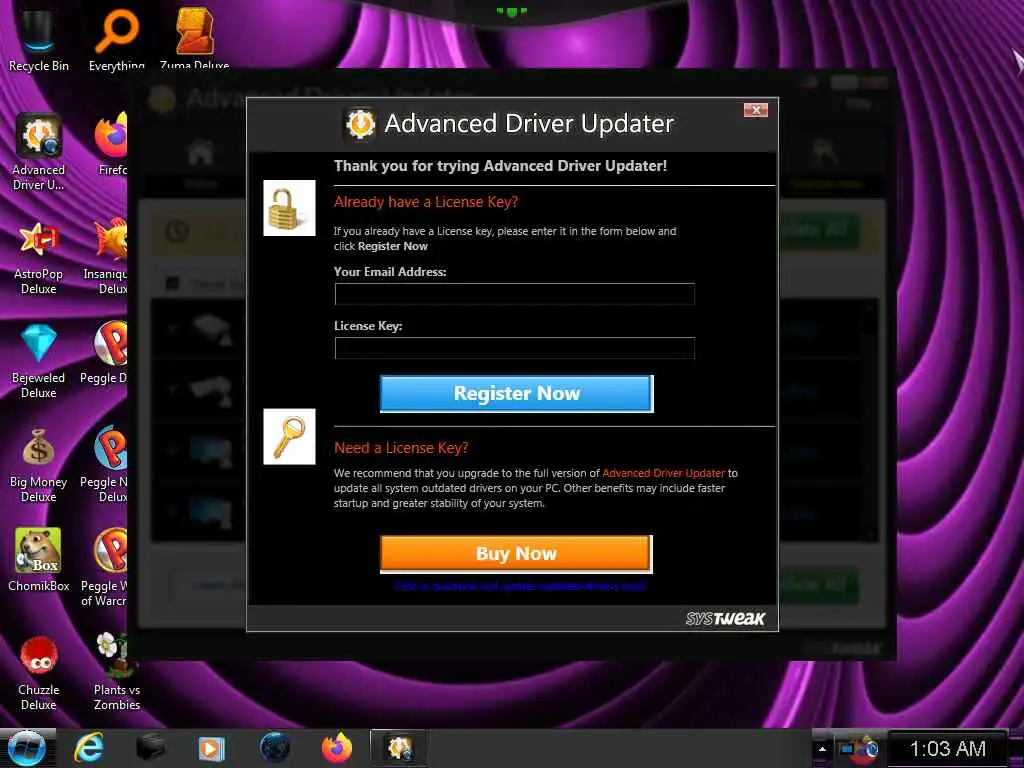Select the Insaniquarium Deluxe fish icon

point(108,257)
